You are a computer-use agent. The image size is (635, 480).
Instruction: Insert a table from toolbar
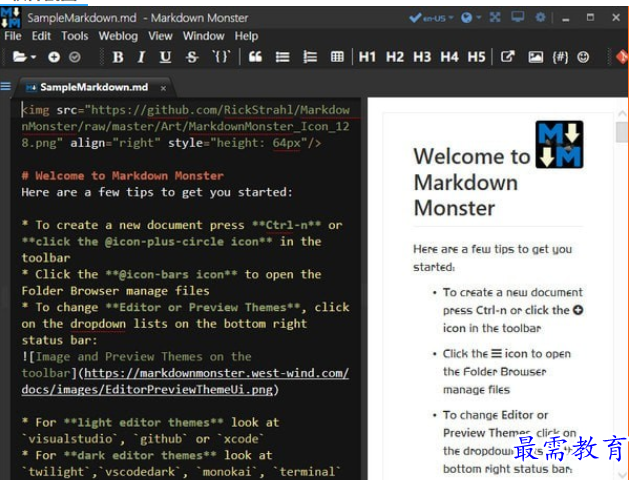tap(337, 57)
